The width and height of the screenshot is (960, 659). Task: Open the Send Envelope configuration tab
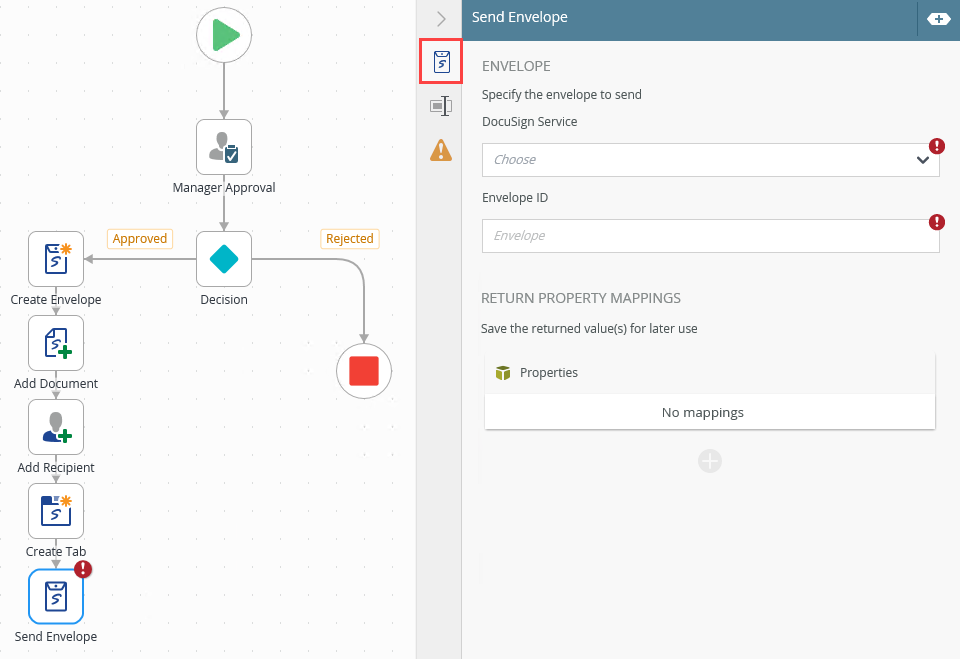coord(441,62)
